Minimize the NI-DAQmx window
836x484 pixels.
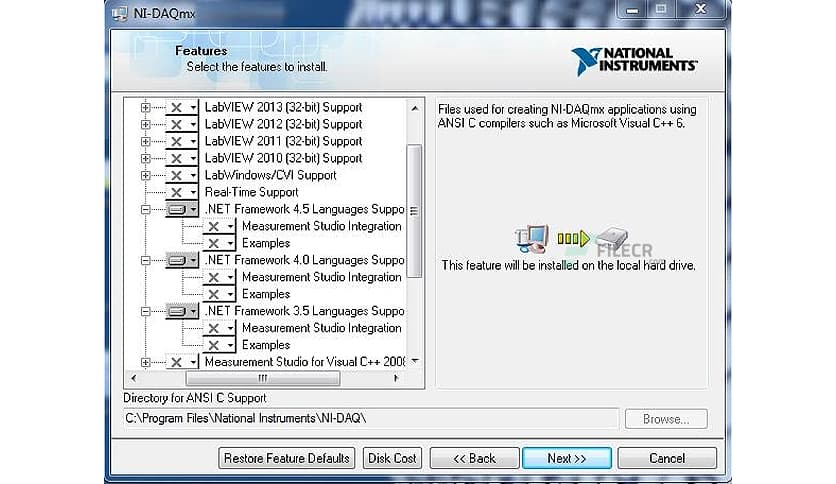(632, 10)
